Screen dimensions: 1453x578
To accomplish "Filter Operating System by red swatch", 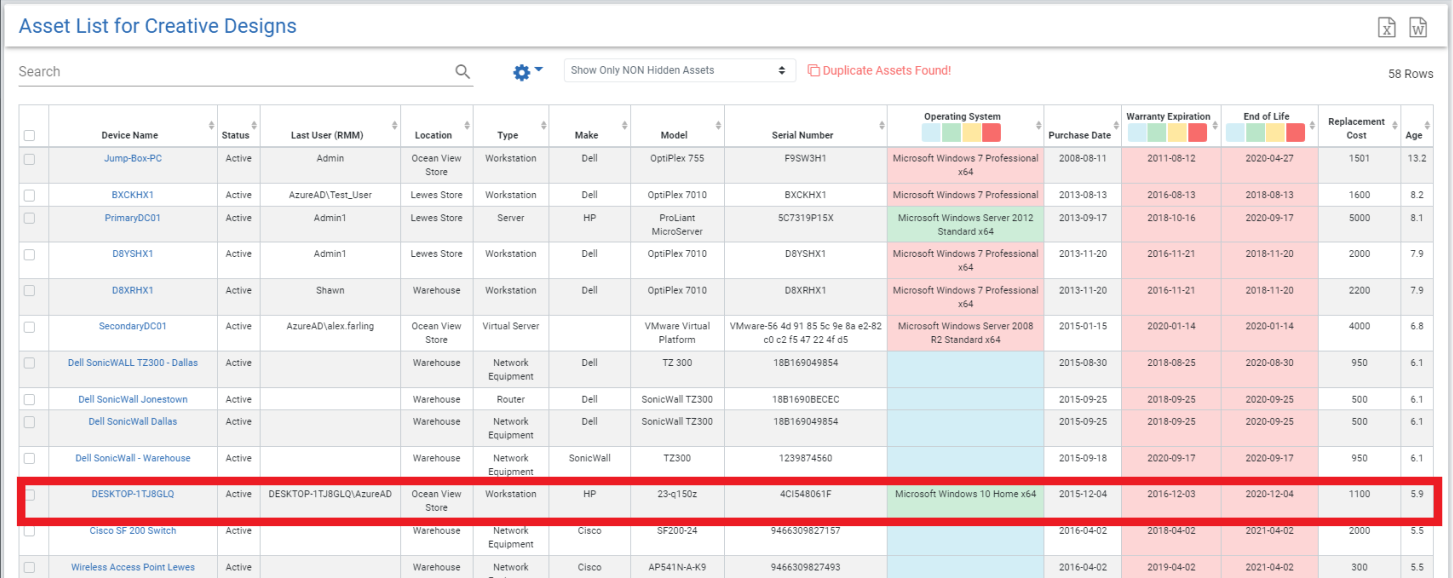I will point(992,132).
